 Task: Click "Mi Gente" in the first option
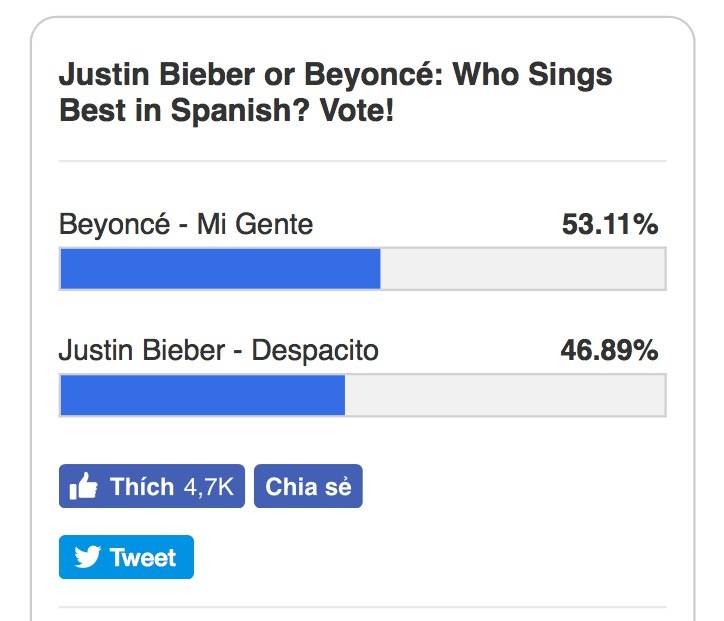255,225
